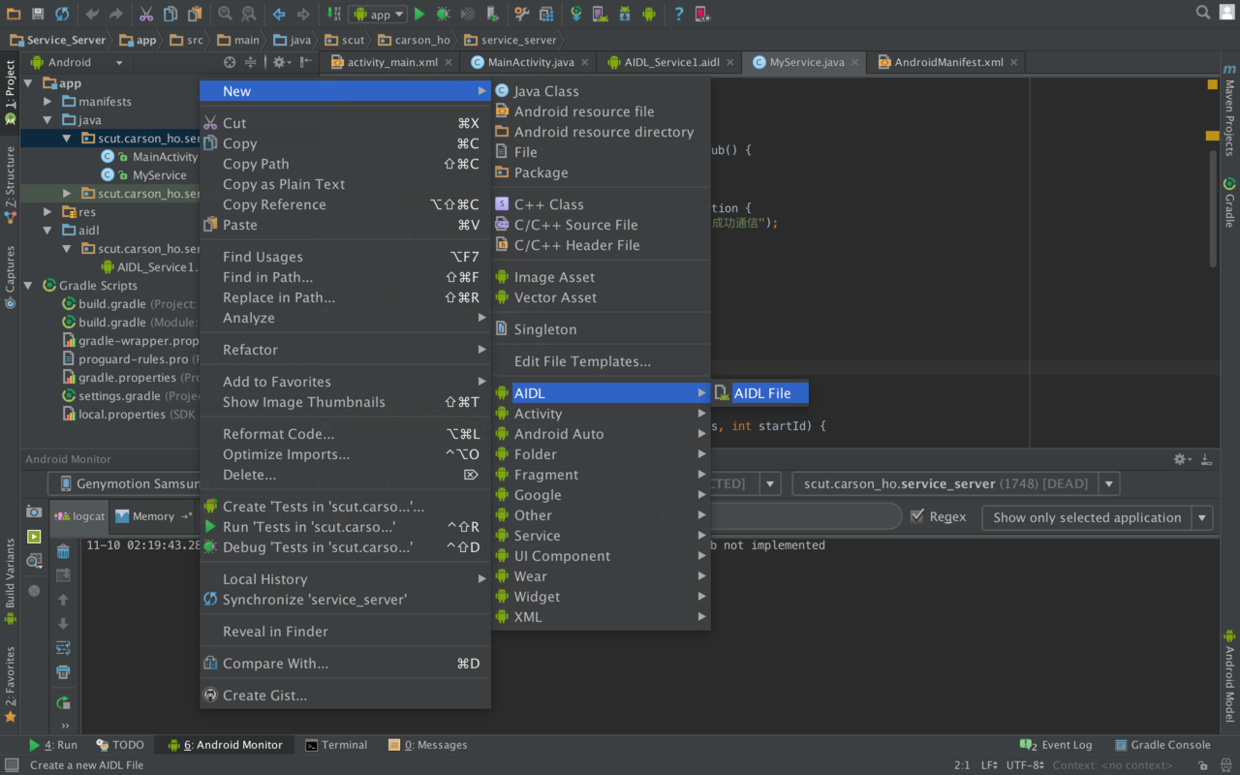Click the screen capture camera icon
Screen dimensions: 1240x775
34,511
